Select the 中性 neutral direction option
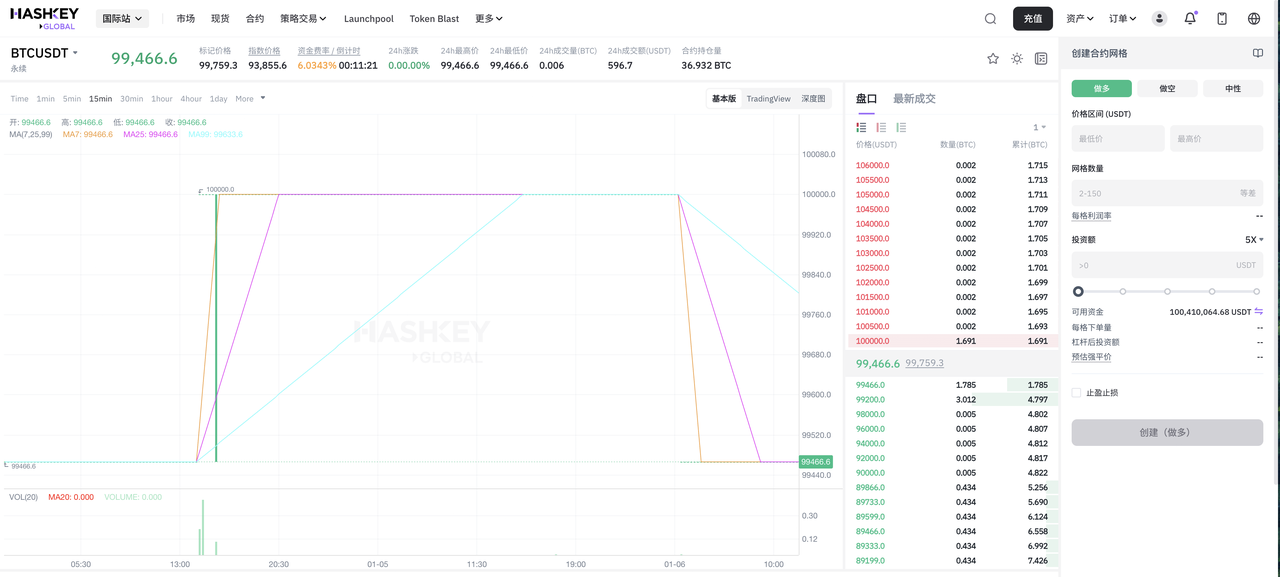This screenshot has width=1280, height=577. click(x=1233, y=89)
